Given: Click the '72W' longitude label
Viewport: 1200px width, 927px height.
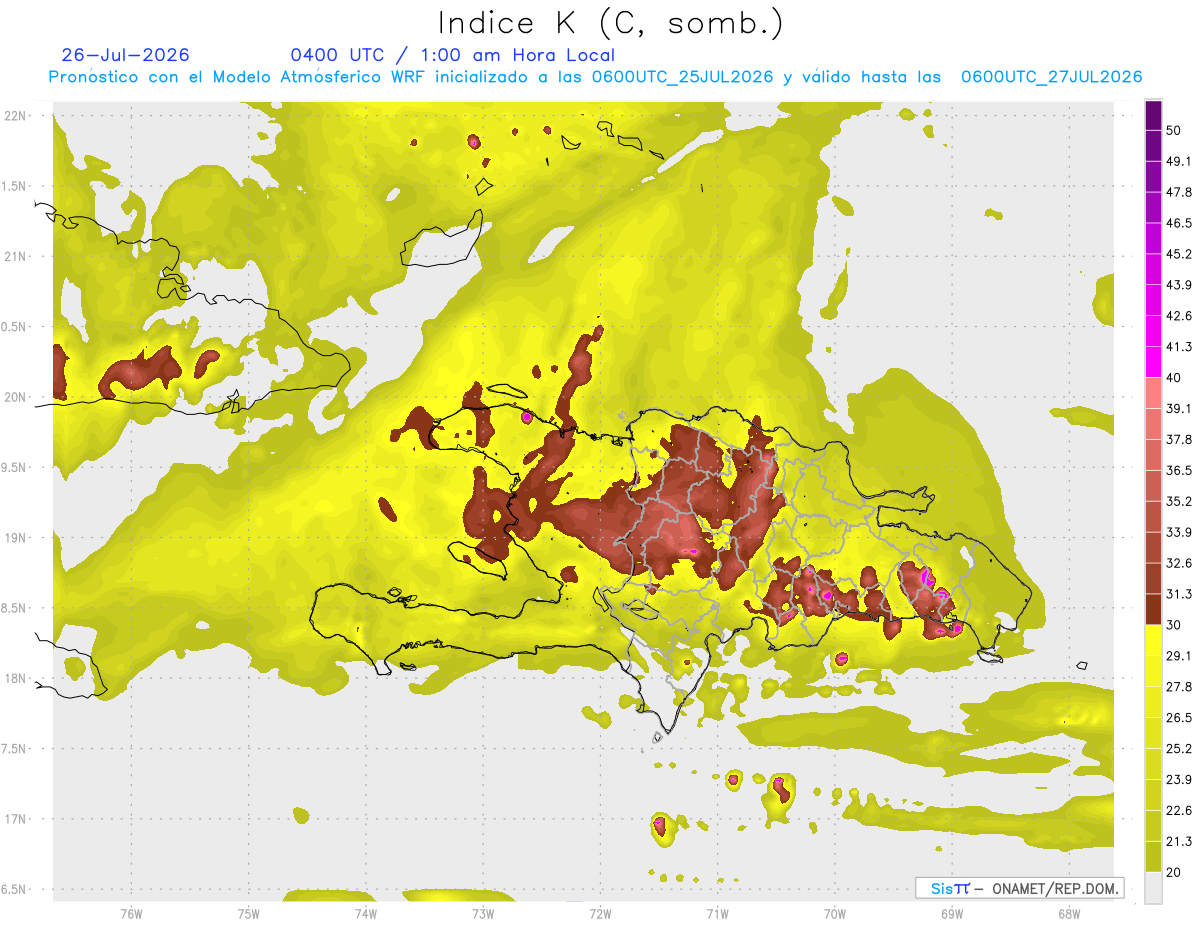Looking at the screenshot, I should 600,913.
